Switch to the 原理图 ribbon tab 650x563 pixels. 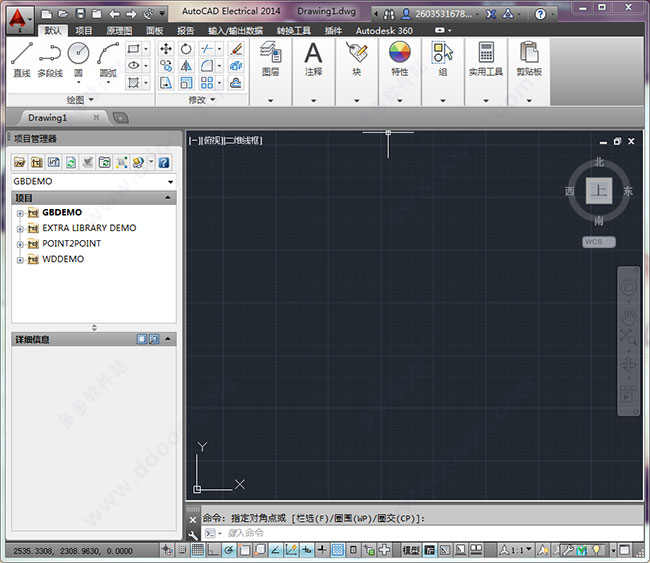click(121, 30)
